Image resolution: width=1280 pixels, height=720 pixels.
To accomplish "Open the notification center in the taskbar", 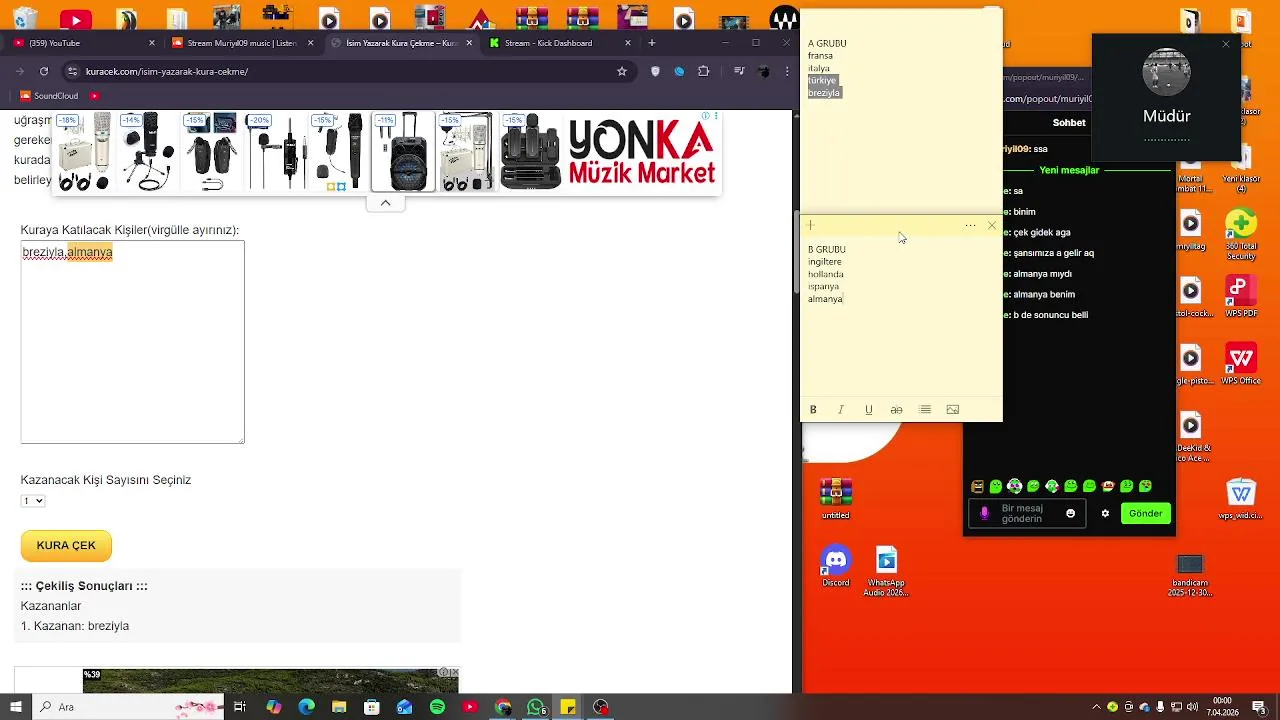I will (x=1261, y=707).
